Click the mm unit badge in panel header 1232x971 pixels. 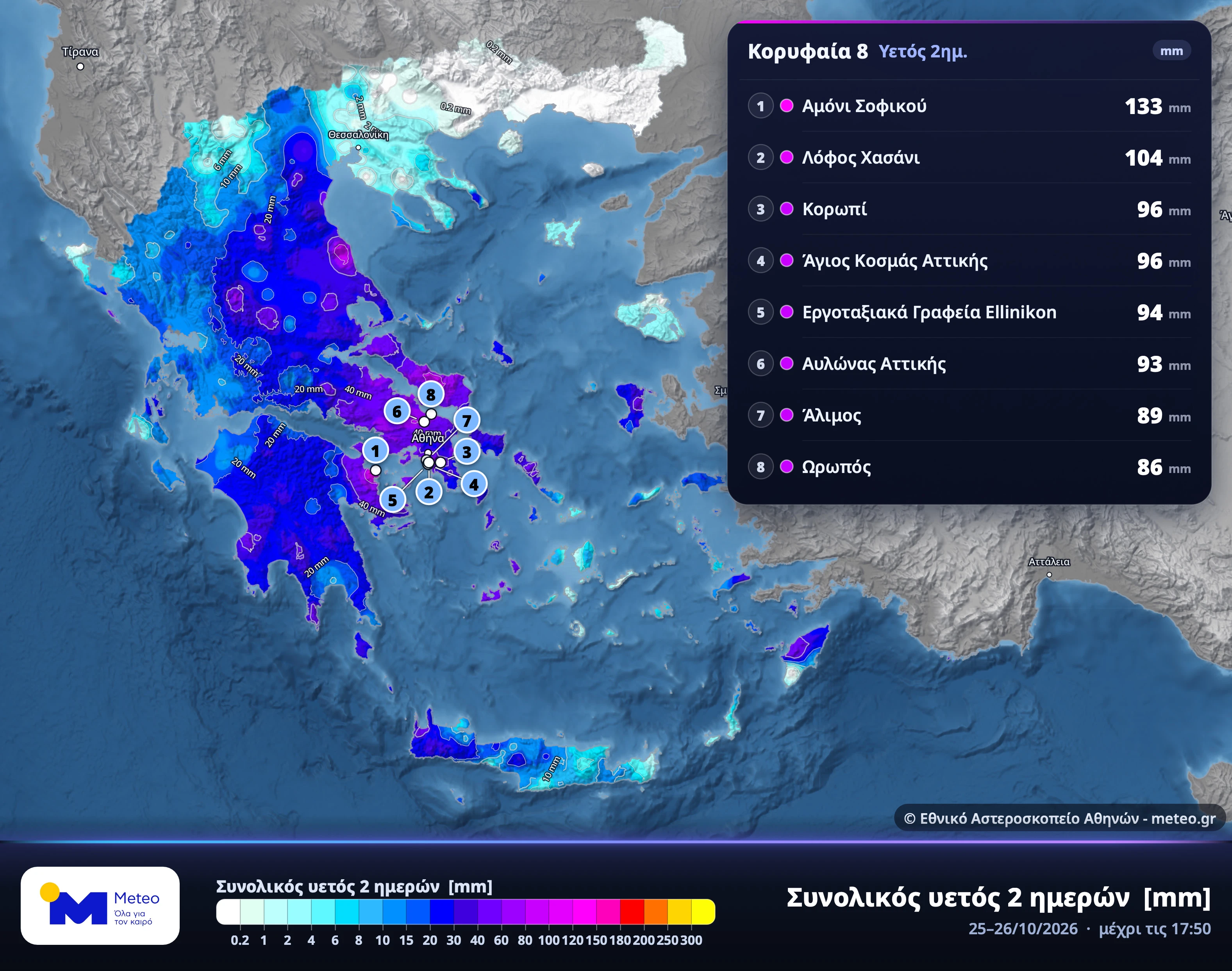tap(1171, 51)
